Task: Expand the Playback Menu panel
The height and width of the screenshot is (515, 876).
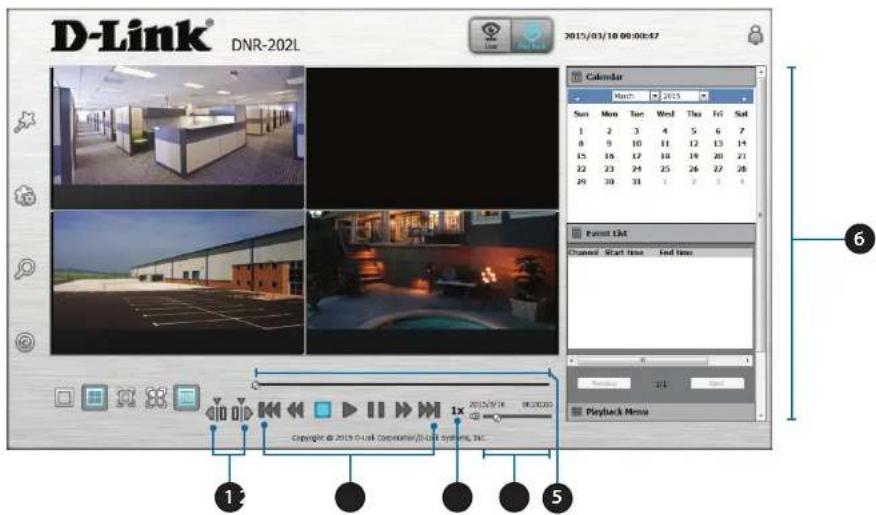Action: 661,412
